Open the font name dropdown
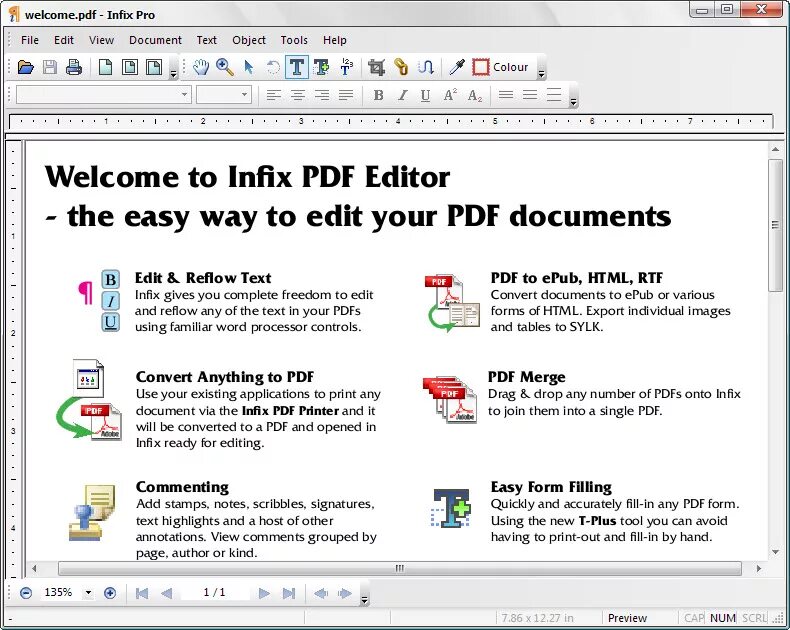 click(x=184, y=95)
